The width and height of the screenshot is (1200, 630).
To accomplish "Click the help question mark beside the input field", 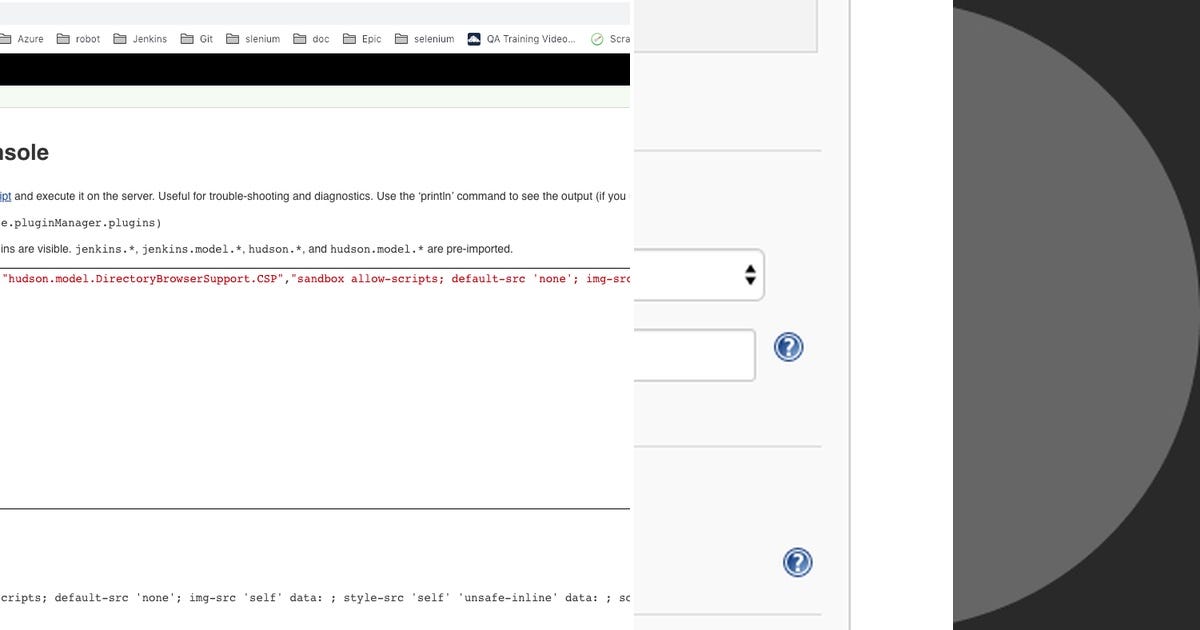I will click(x=788, y=347).
